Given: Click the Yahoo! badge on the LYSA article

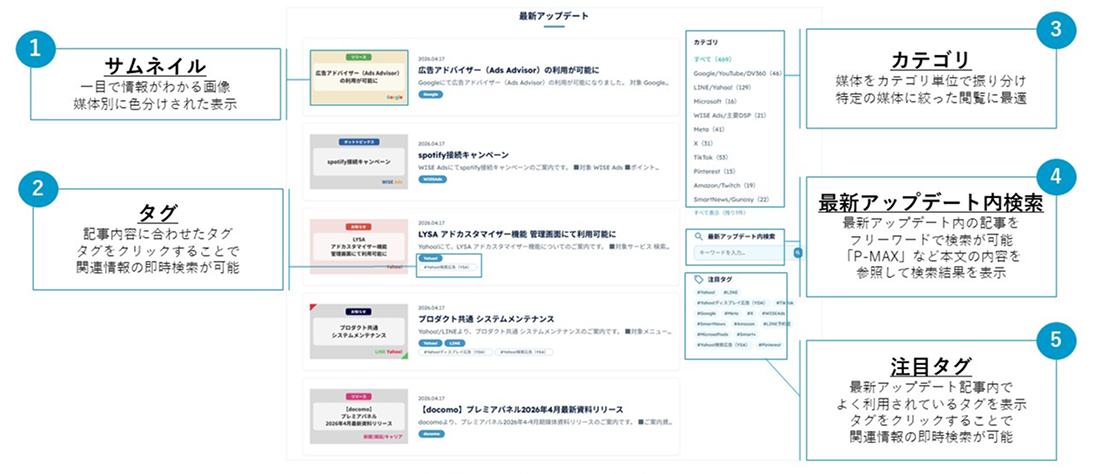Looking at the screenshot, I should point(429,258).
